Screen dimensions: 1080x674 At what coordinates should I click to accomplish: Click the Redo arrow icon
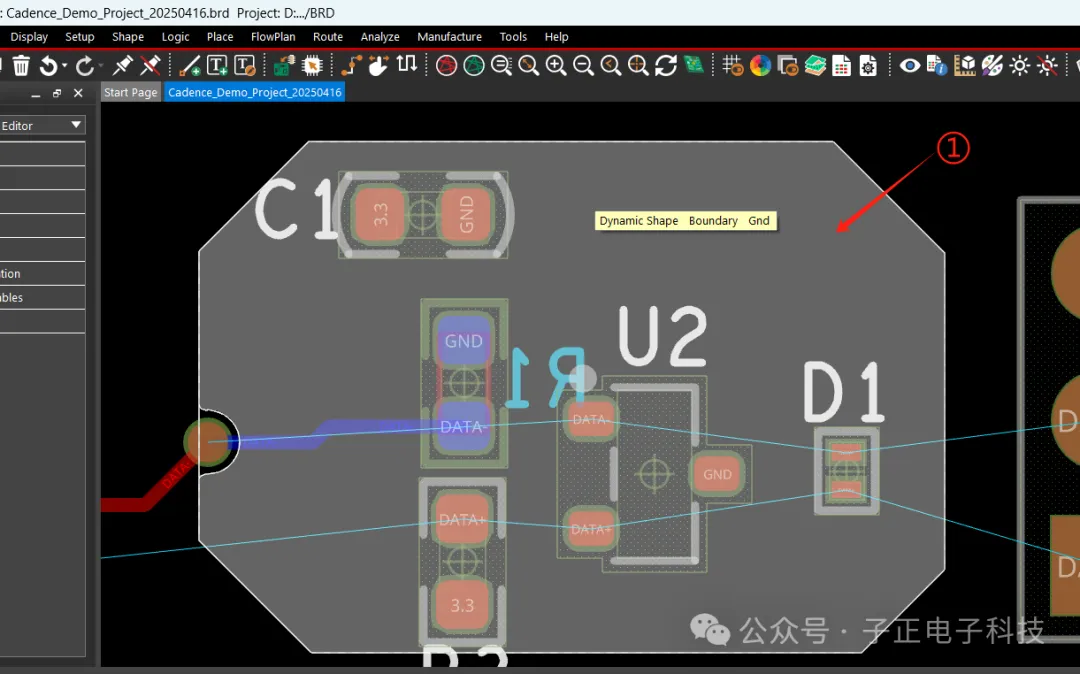85,65
